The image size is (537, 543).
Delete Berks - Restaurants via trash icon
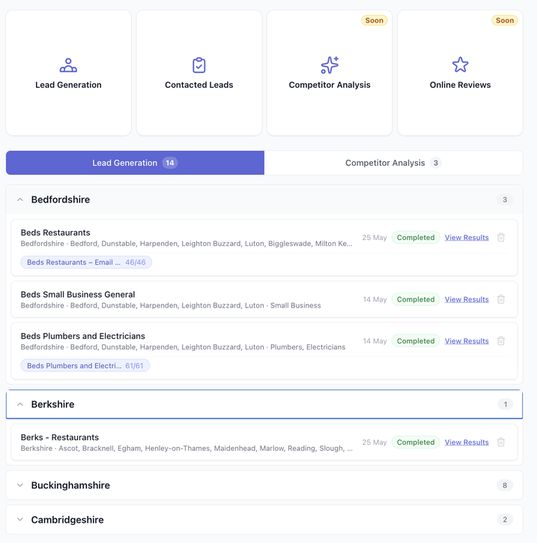(x=501, y=442)
